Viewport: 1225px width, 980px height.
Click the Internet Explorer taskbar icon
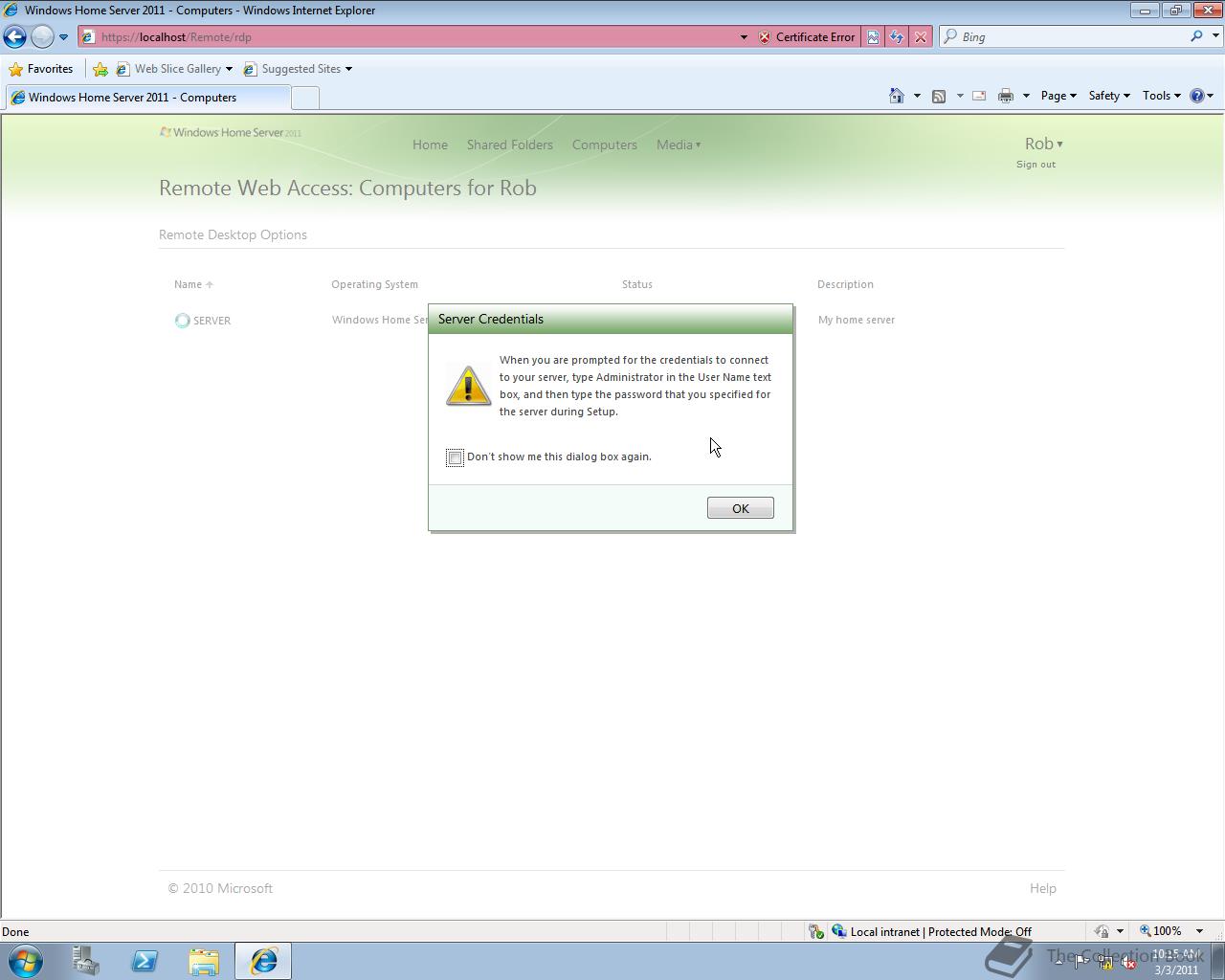pyautogui.click(x=263, y=961)
